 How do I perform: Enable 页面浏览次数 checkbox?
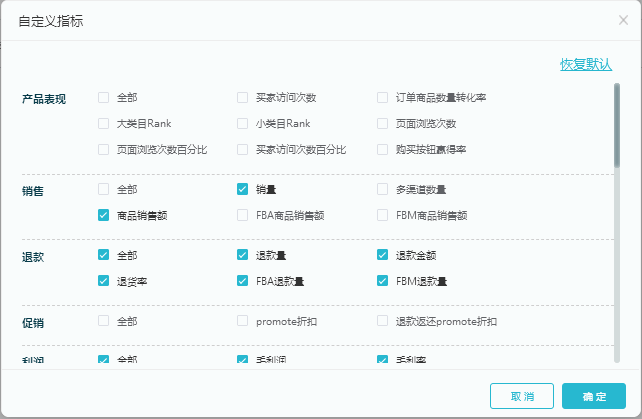(x=382, y=123)
